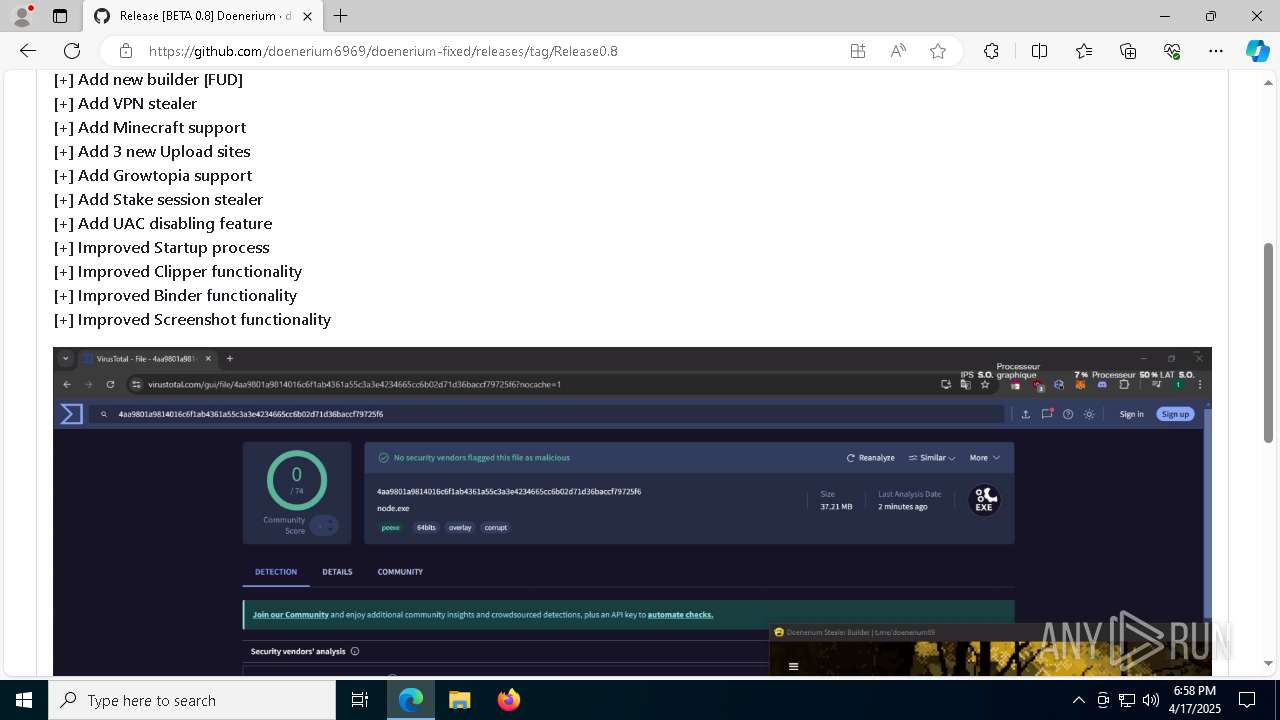Open the Edge profile avatar icon
The image size is (1280, 720).
pyautogui.click(x=22, y=16)
